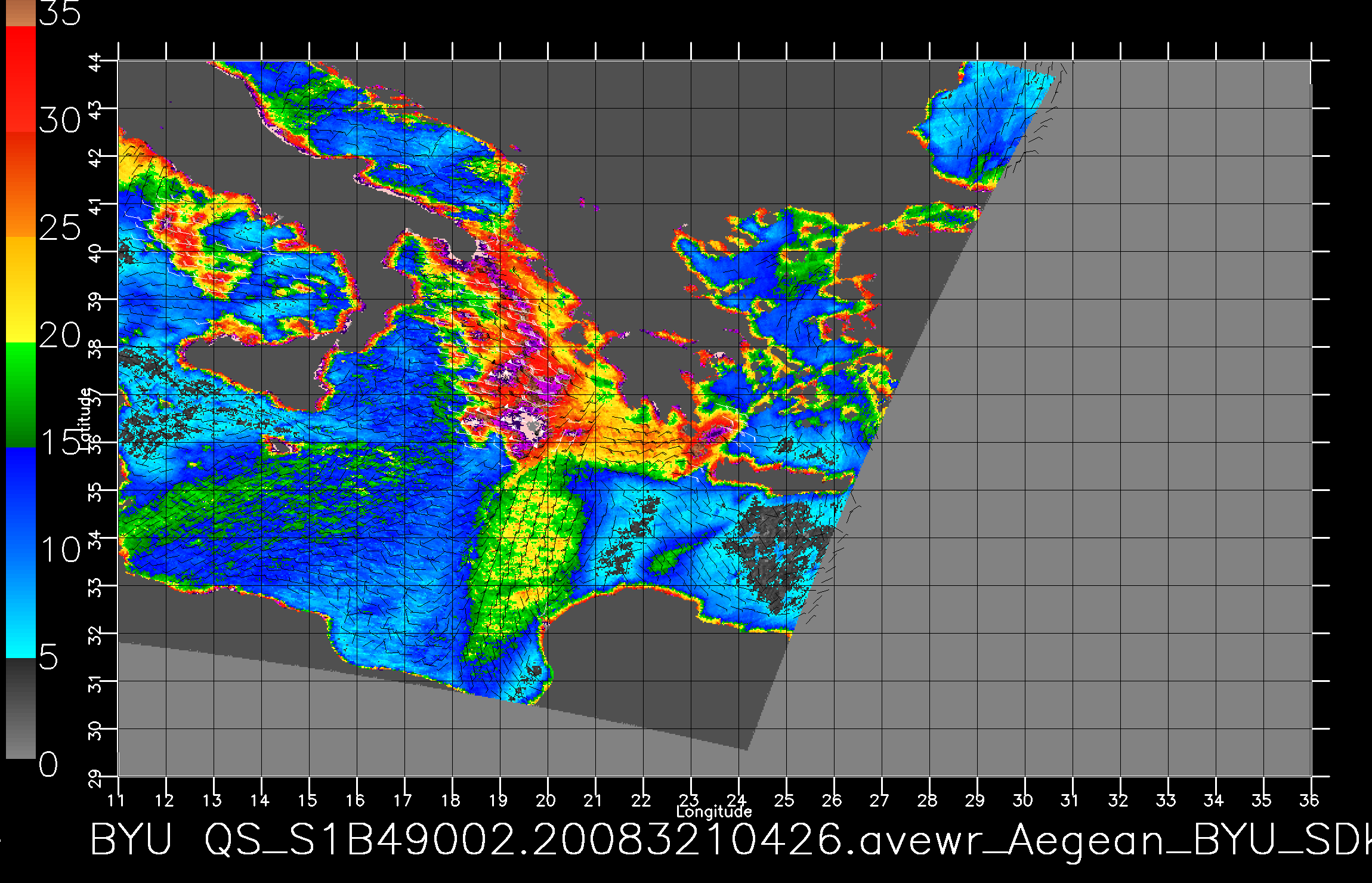Click the gray segment of the color scale
Viewport: 1372px width, 883px height.
pos(21,708)
